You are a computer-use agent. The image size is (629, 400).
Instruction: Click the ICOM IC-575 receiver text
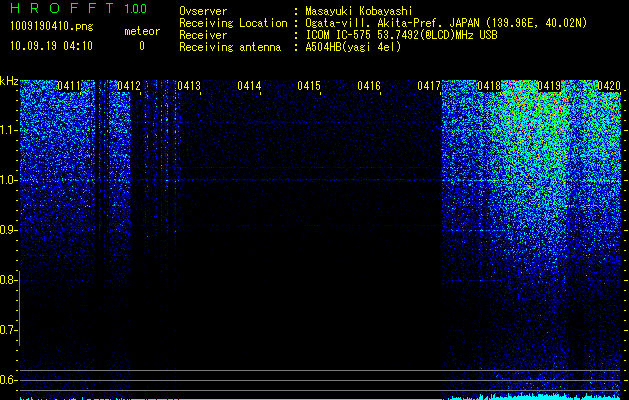tap(401, 35)
